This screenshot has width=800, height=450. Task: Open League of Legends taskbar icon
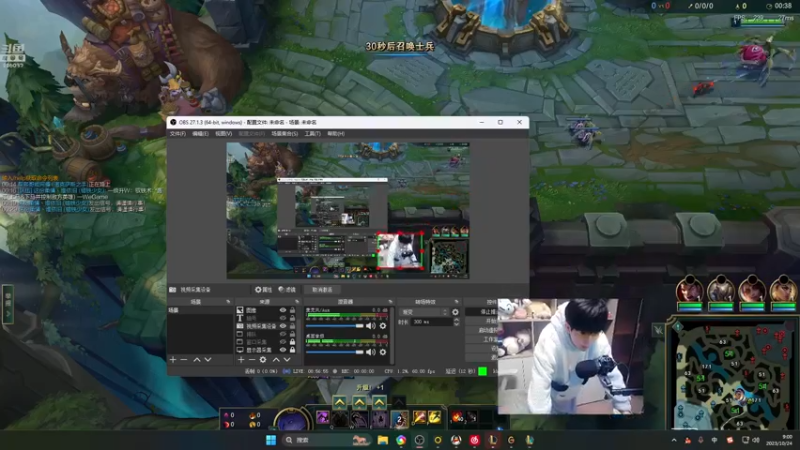click(x=493, y=440)
